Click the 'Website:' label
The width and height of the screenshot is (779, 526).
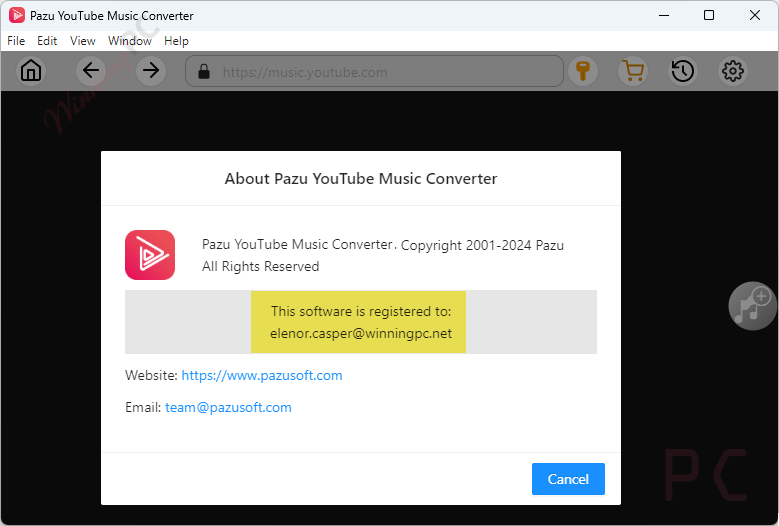click(x=151, y=375)
